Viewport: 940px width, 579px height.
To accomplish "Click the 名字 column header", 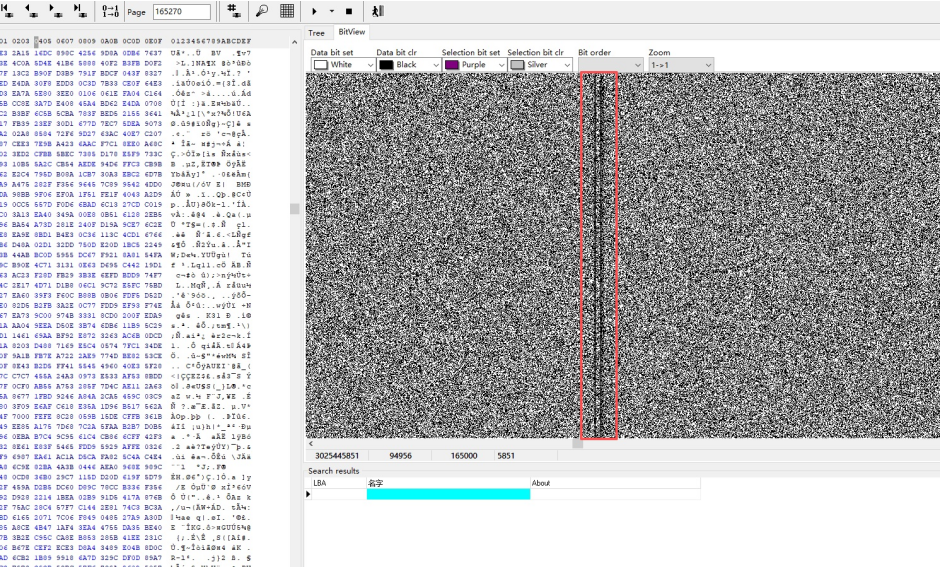I will pyautogui.click(x=448, y=483).
